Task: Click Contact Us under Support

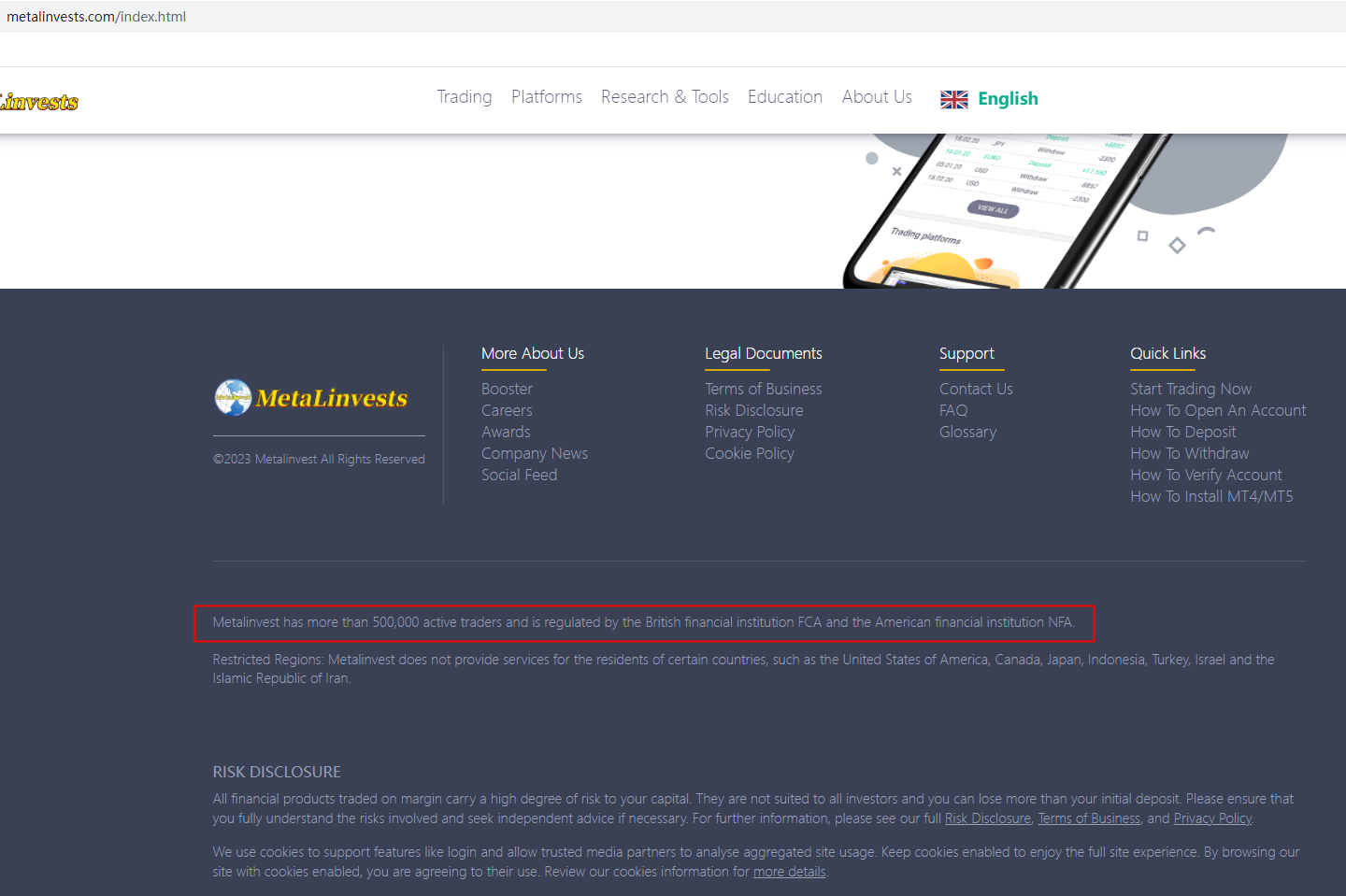Action: [x=976, y=389]
